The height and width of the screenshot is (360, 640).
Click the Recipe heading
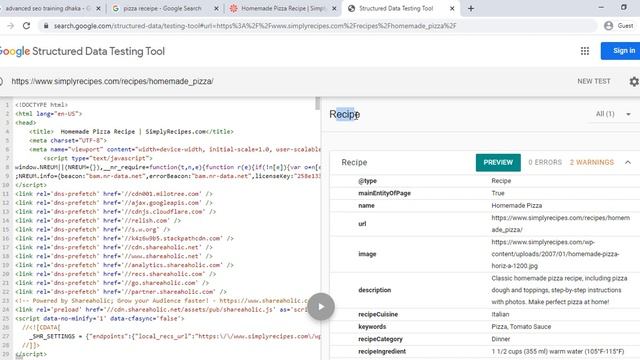coord(344,114)
